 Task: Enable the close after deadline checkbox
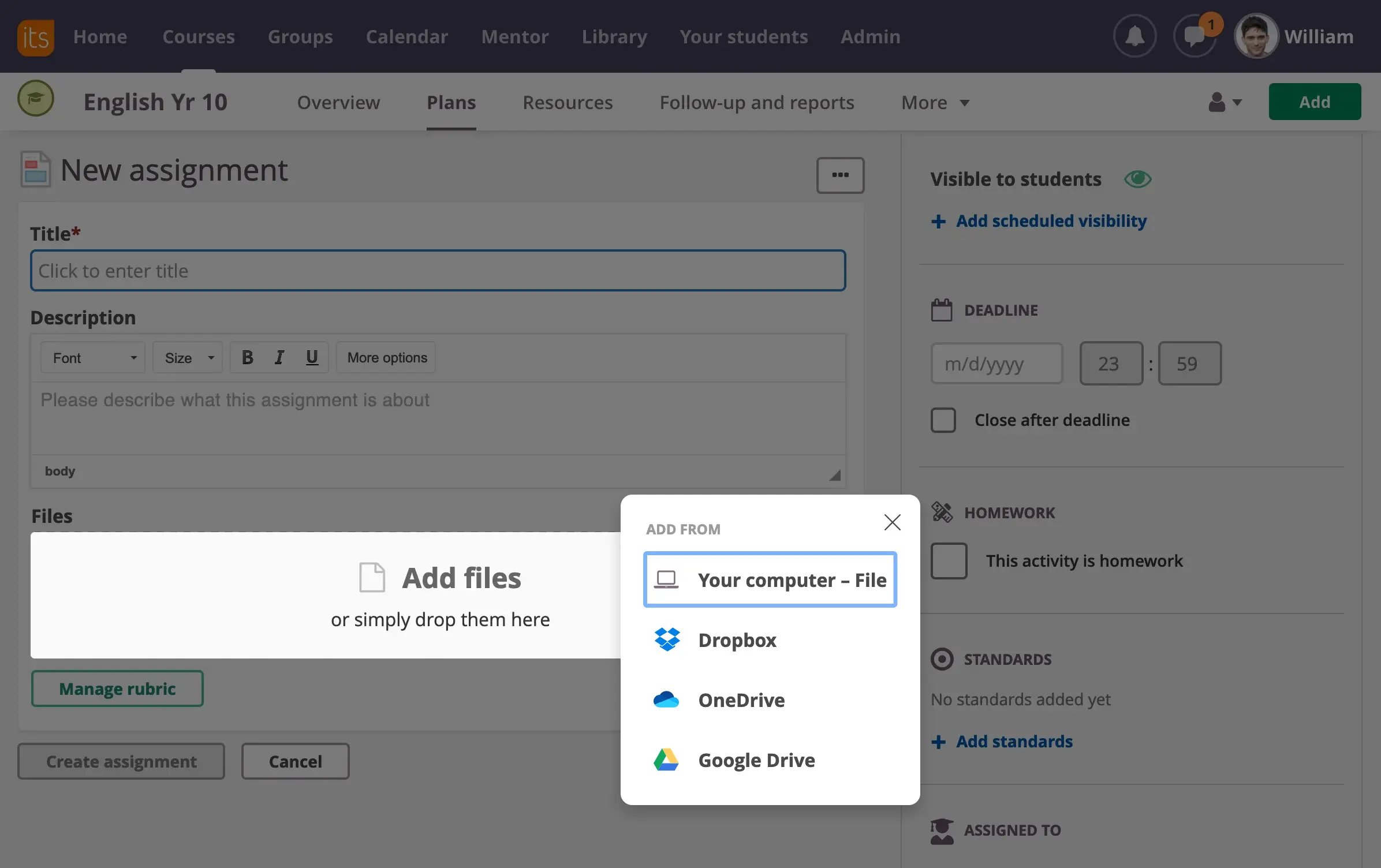coord(942,419)
